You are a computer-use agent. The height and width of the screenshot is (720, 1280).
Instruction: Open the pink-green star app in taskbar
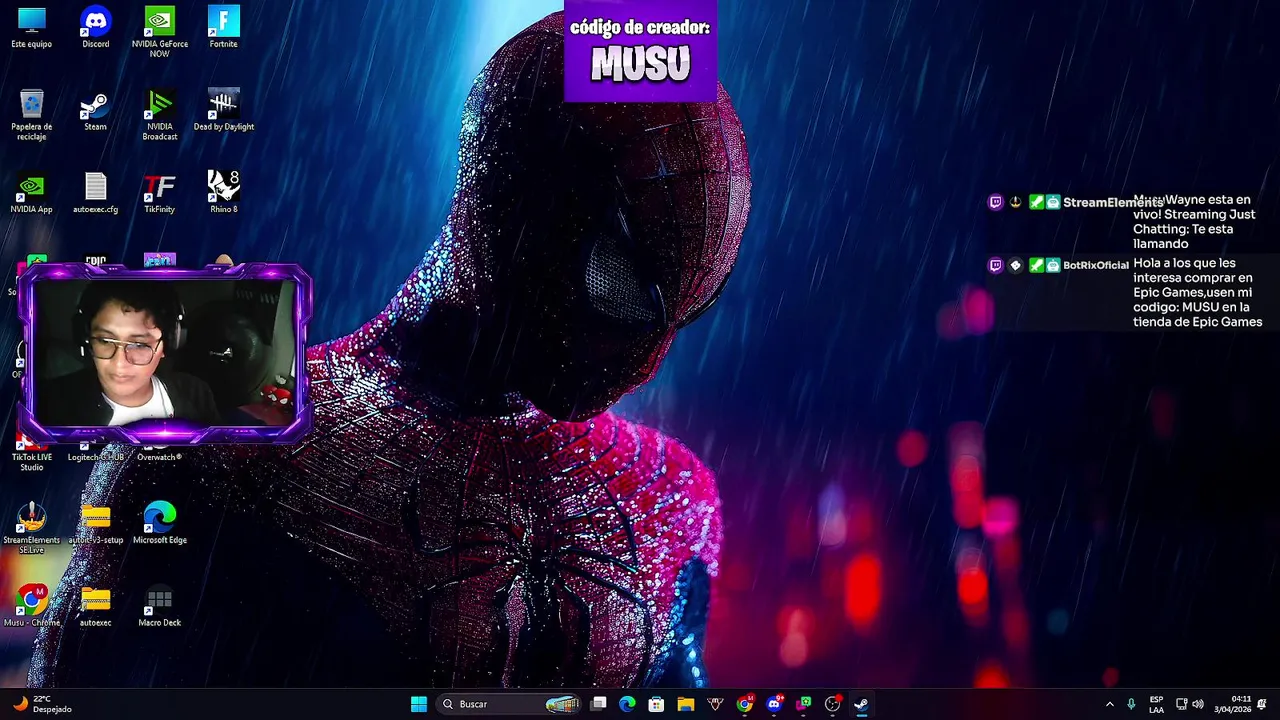[x=803, y=704]
